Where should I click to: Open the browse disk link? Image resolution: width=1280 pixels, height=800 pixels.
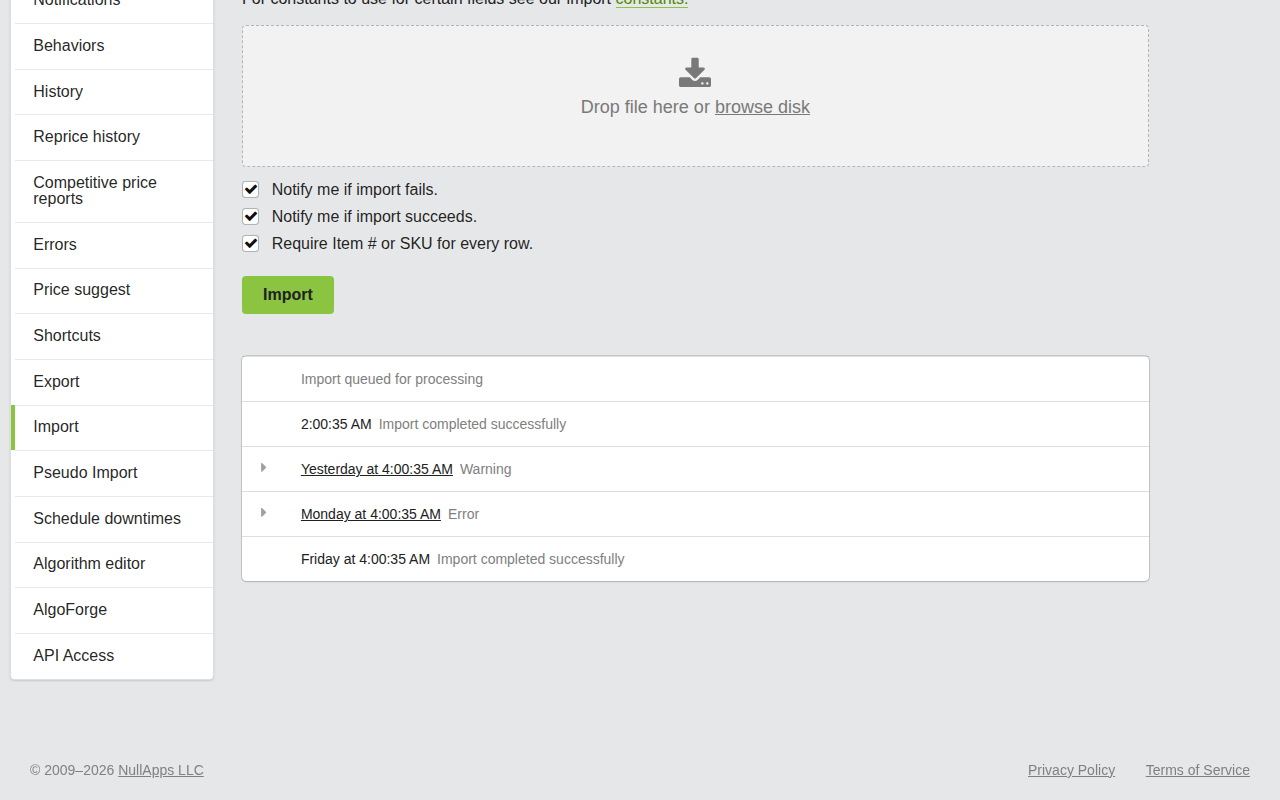pos(762,107)
